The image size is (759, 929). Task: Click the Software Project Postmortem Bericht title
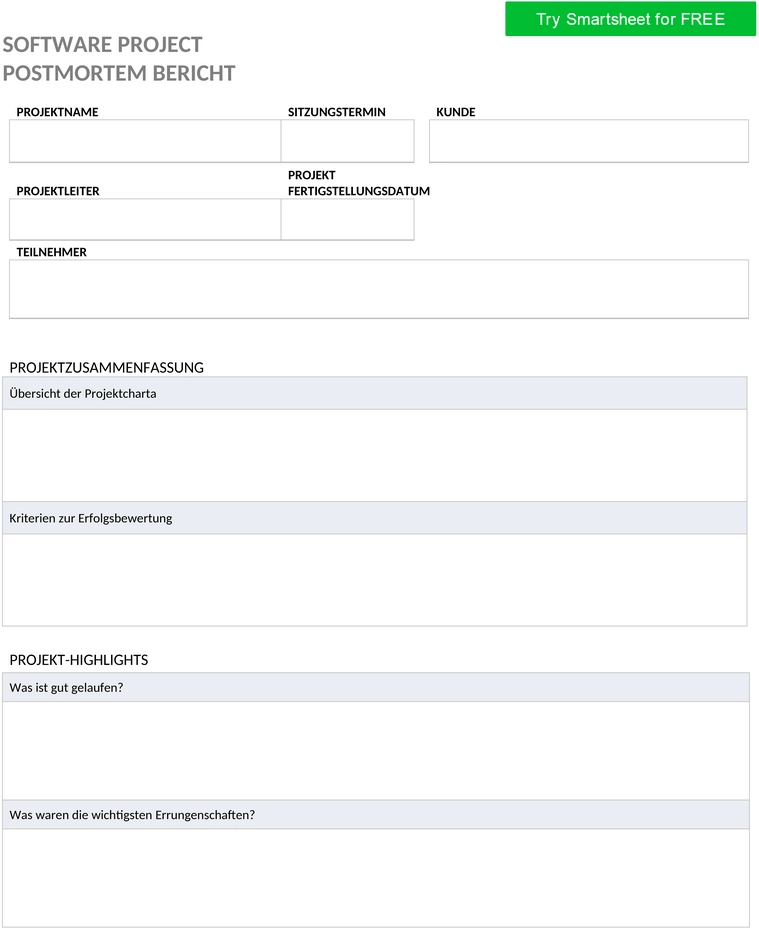click(119, 59)
